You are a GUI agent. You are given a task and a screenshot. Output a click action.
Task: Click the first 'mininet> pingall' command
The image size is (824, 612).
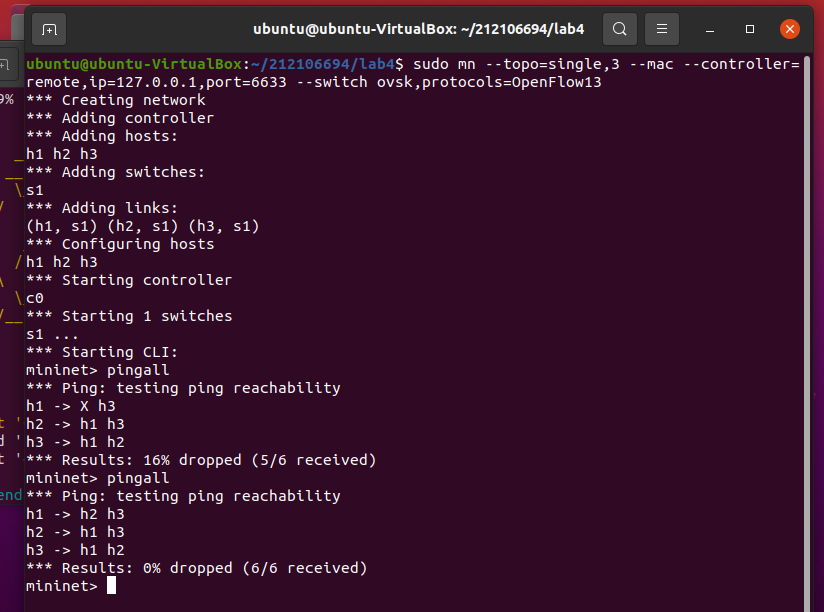pyautogui.click(x=98, y=370)
